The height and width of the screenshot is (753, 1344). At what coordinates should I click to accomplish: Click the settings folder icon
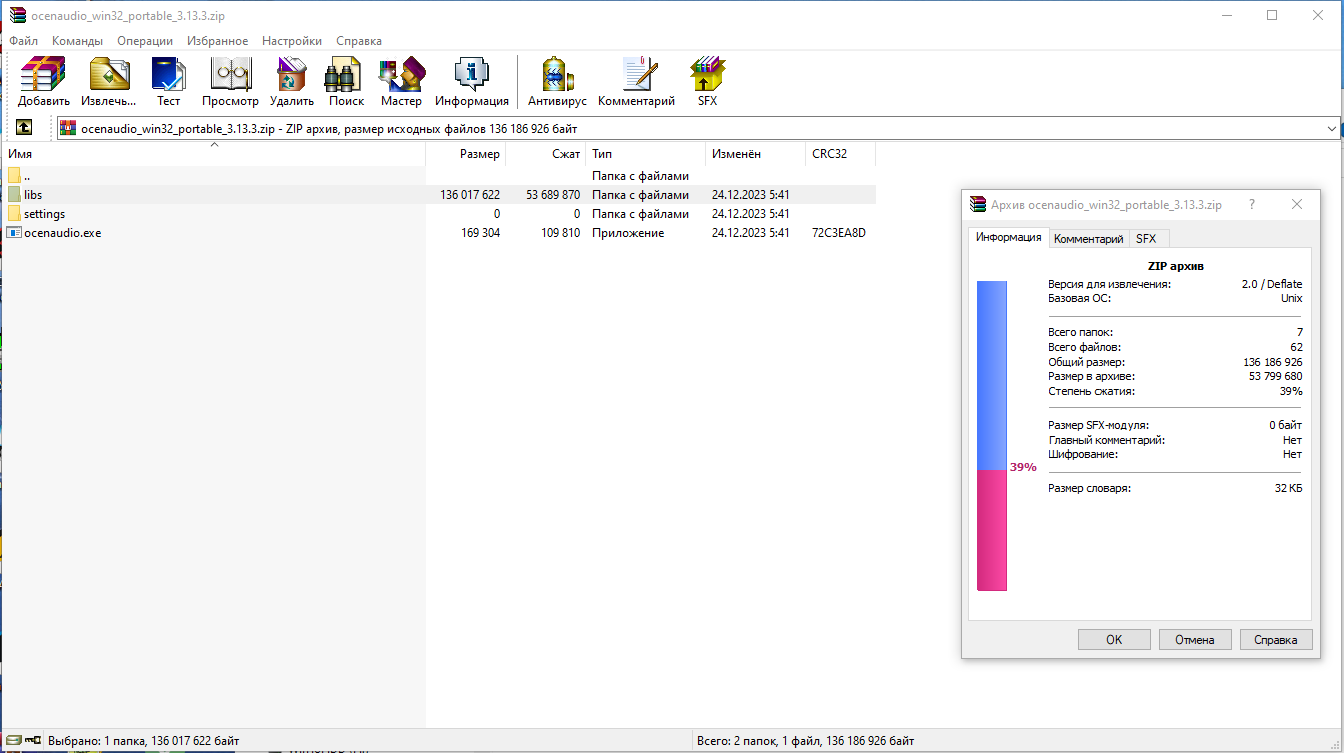click(x=14, y=213)
